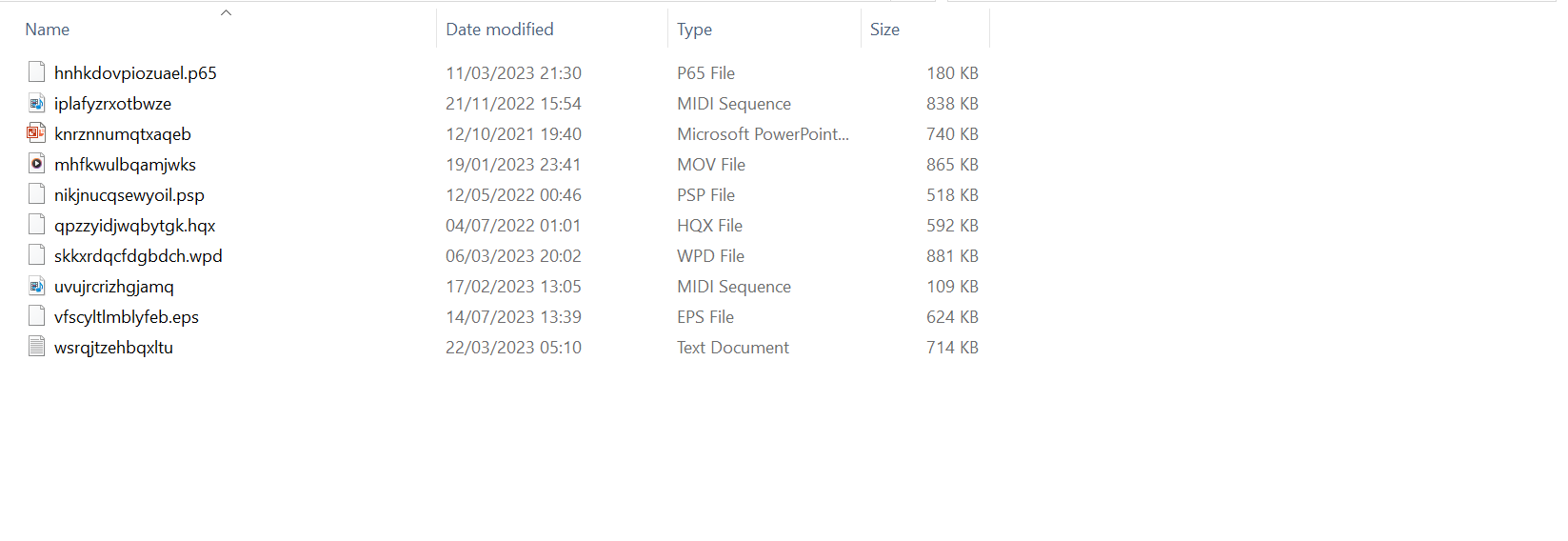The width and height of the screenshot is (1568, 541).
Task: Click the blank file icon beside qpzzyidjwqbytgk.hqx
Action: tap(36, 225)
